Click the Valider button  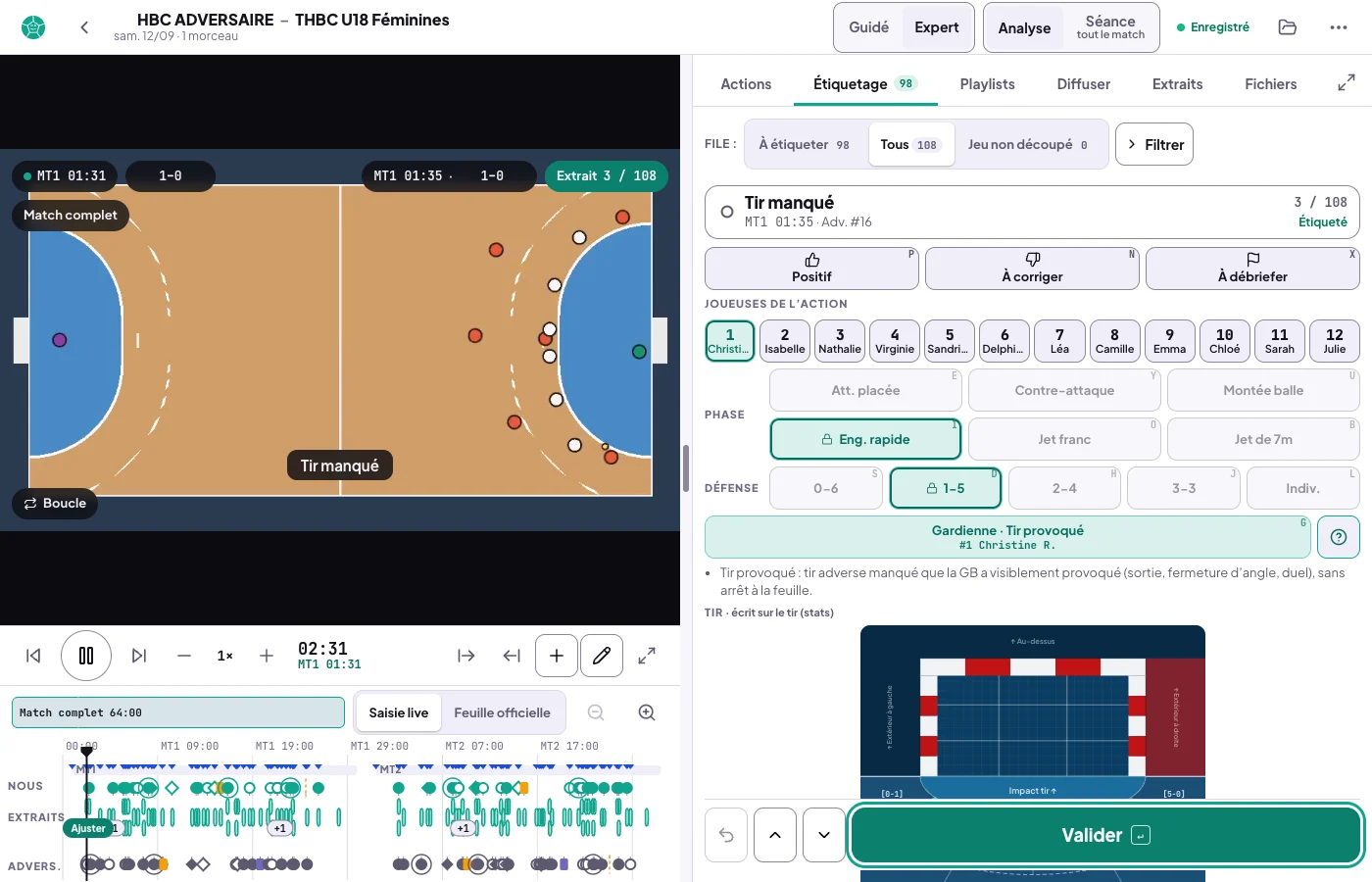[1106, 835]
